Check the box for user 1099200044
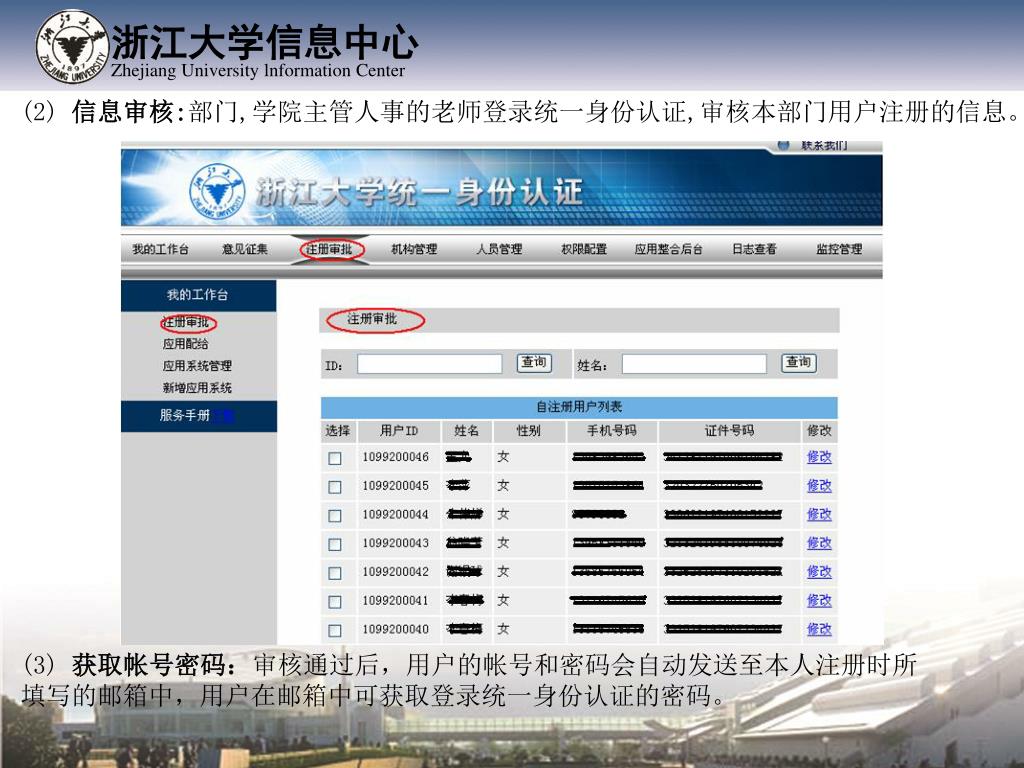Screen dimensions: 1024x768 click(x=335, y=516)
